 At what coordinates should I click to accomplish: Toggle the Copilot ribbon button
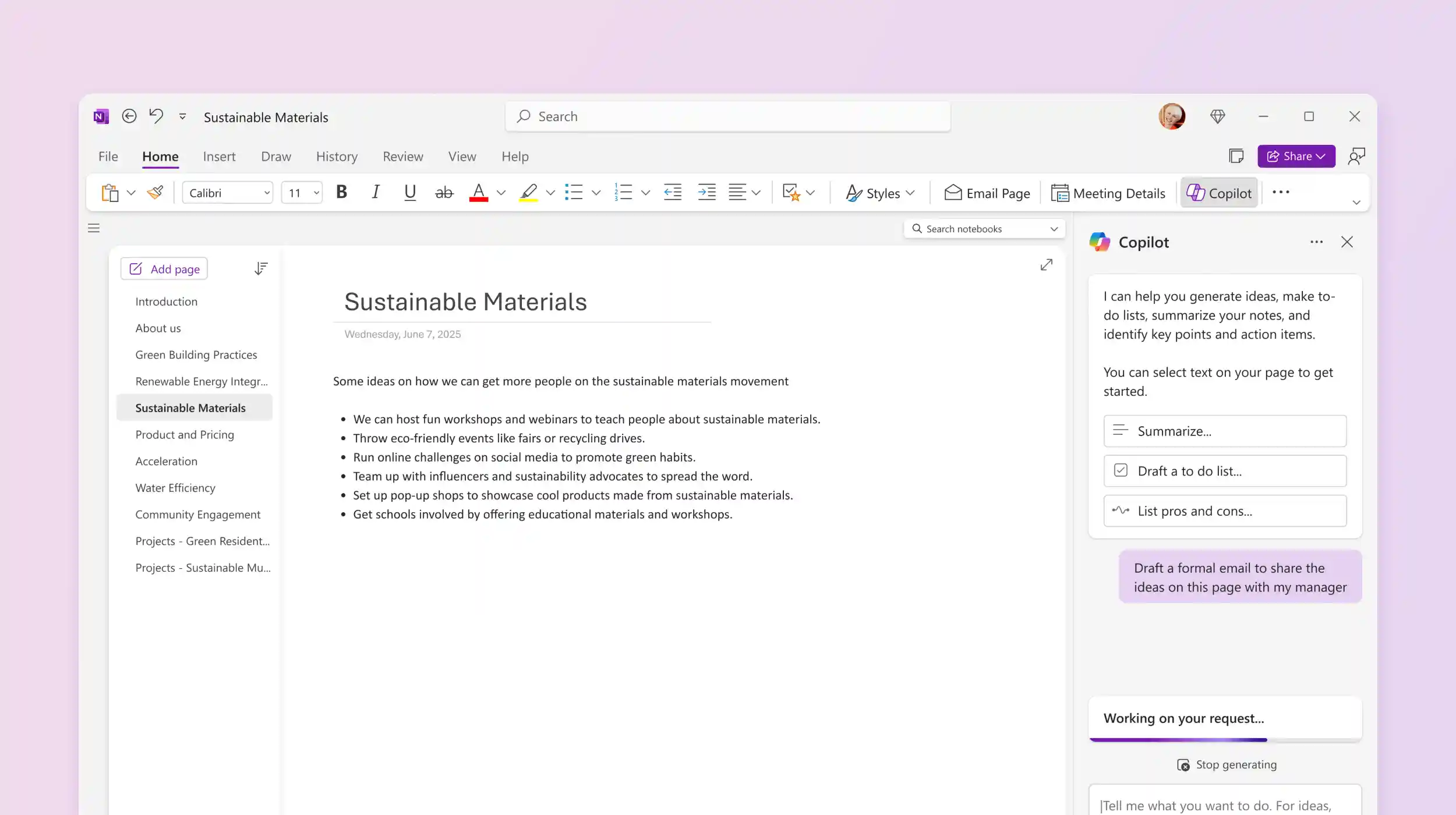point(1219,193)
